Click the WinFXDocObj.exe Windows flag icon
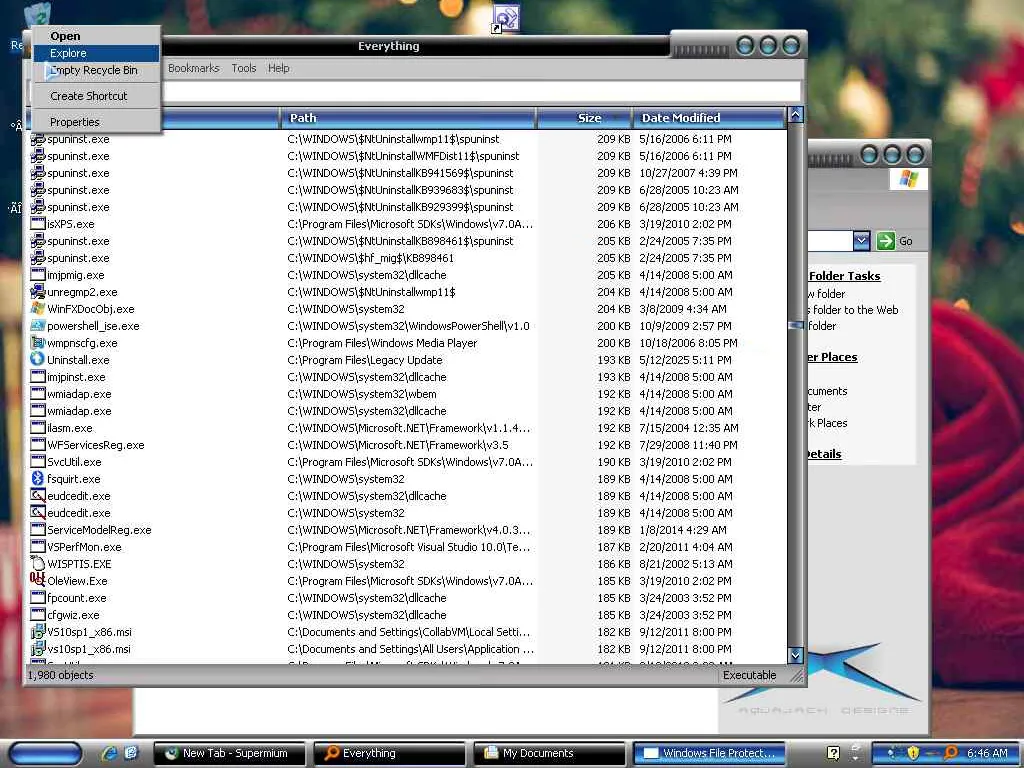The height and width of the screenshot is (768, 1024). pyautogui.click(x=37, y=308)
